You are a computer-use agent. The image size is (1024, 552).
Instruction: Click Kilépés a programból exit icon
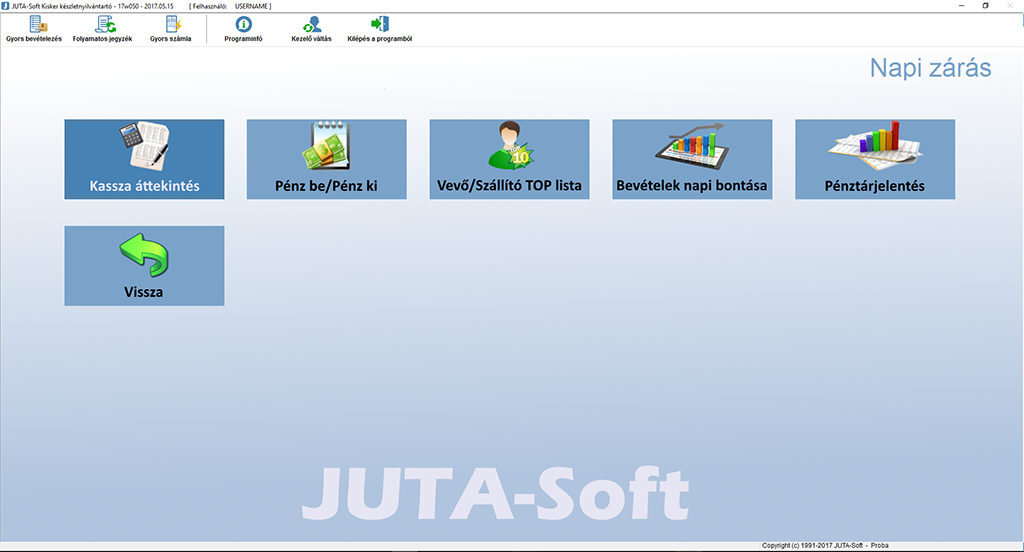[379, 29]
